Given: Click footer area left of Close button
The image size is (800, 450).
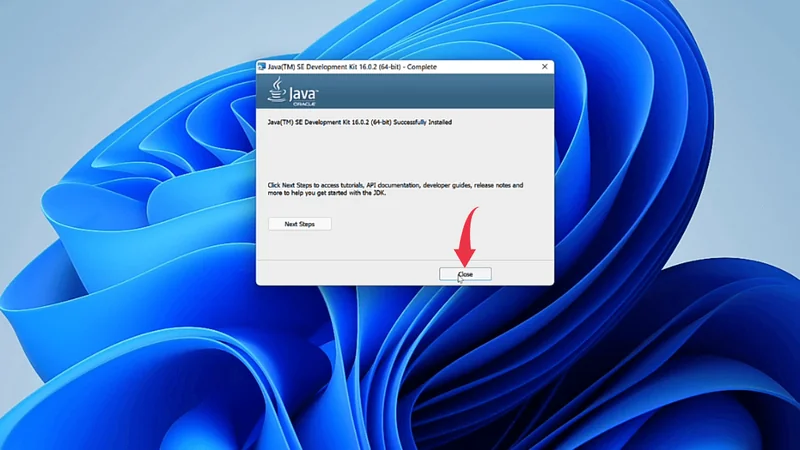Looking at the screenshot, I should [x=340, y=274].
